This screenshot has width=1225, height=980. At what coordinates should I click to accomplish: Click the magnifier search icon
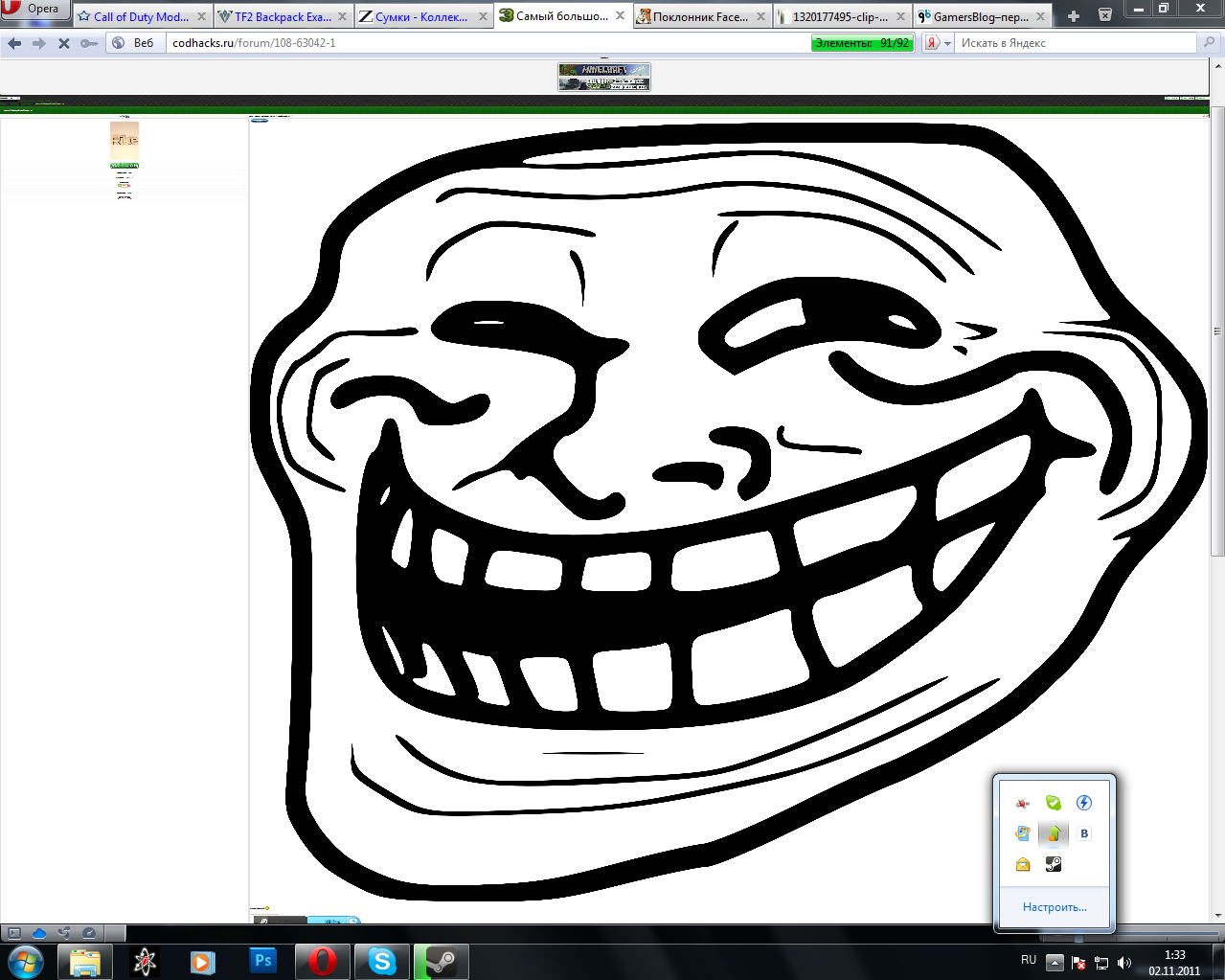point(1209,43)
